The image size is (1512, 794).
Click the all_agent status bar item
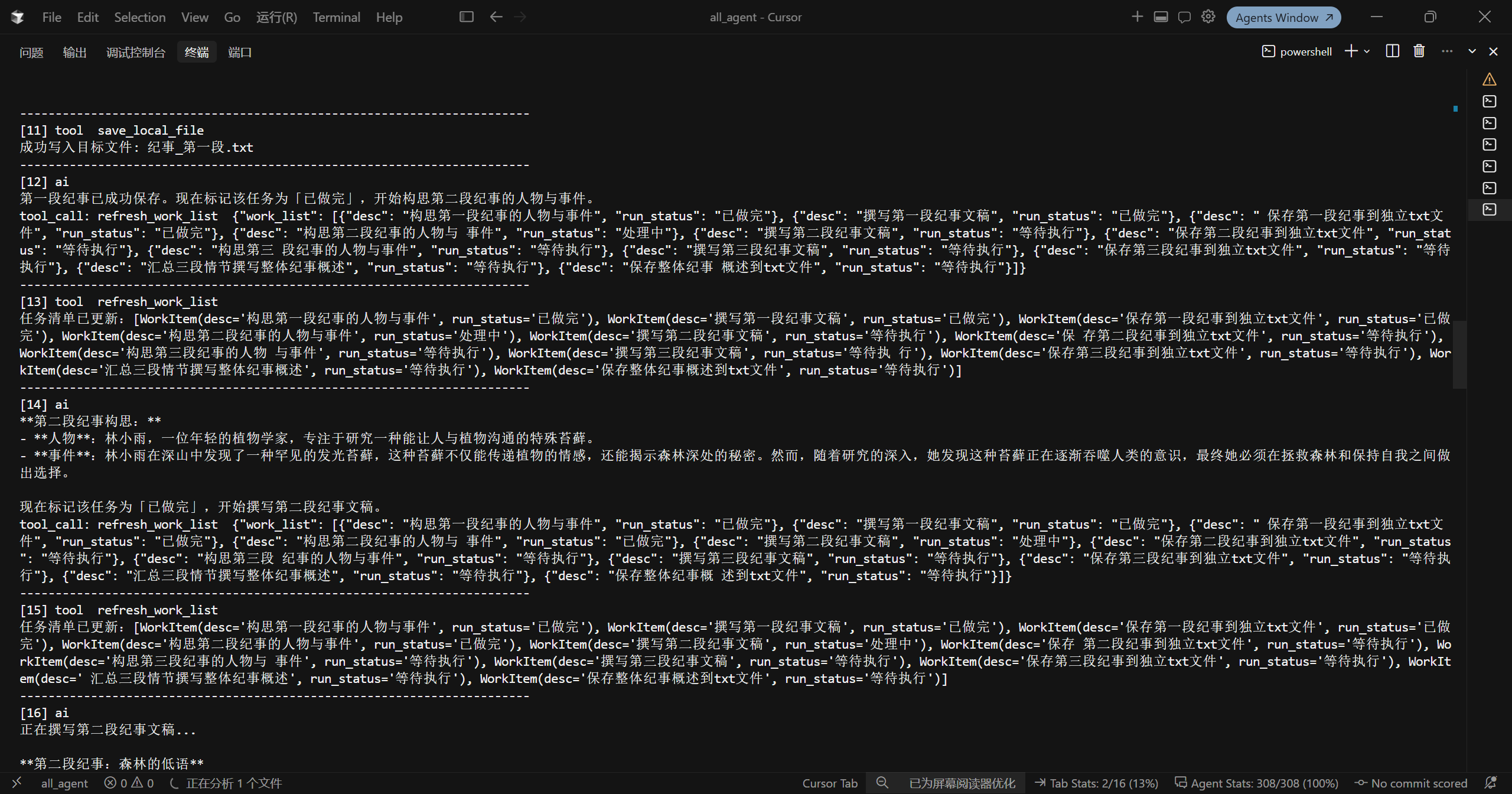click(x=64, y=783)
